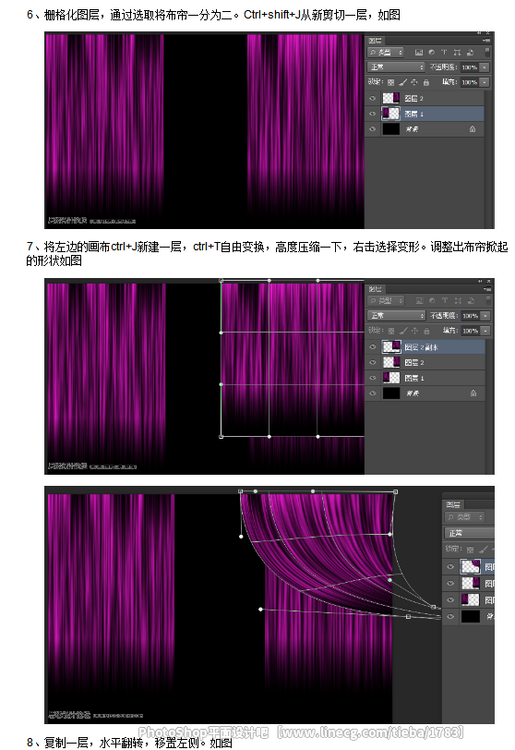Lock transparent pixels in 图层 2 副本 panel
Viewport: 515px width, 750px height.
click(x=391, y=331)
